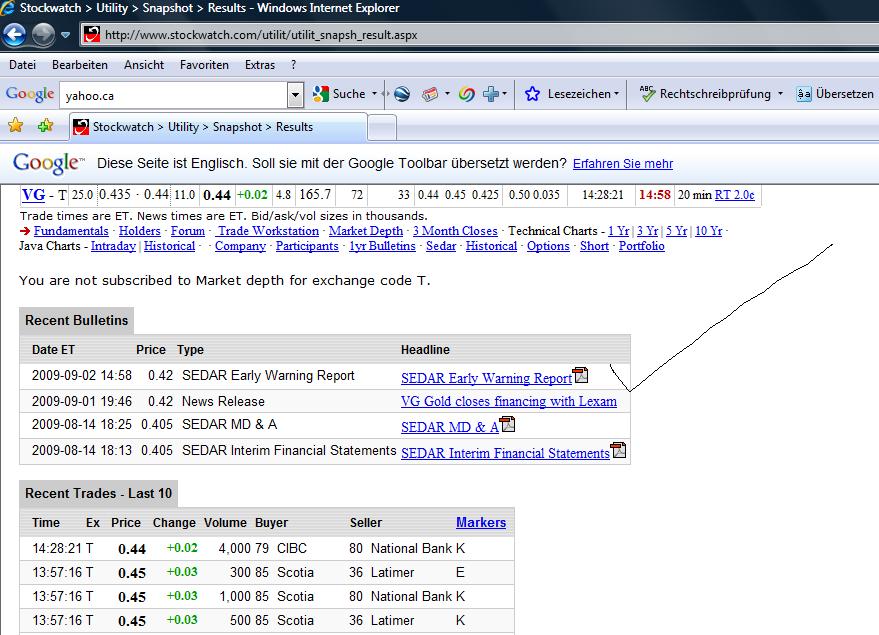This screenshot has height=635, width=879.
Task: Open the Market Depth link
Action: click(366, 231)
